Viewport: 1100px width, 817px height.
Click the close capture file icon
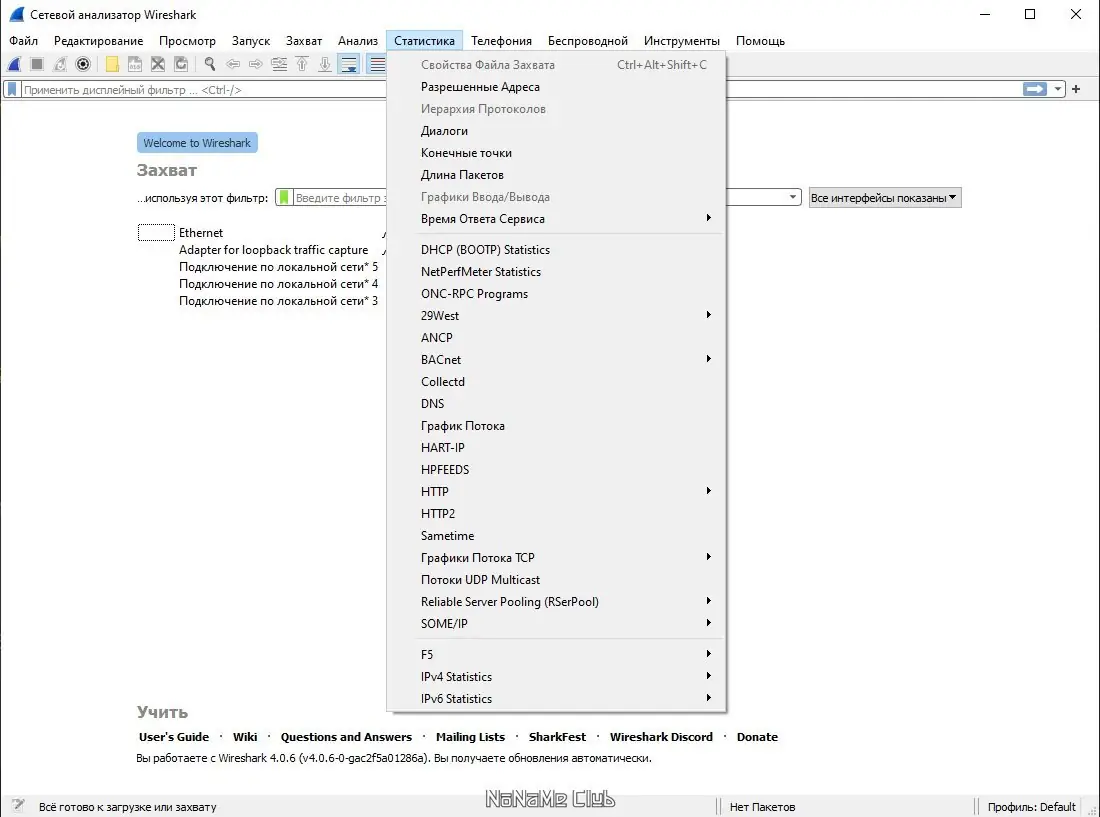[x=158, y=65]
